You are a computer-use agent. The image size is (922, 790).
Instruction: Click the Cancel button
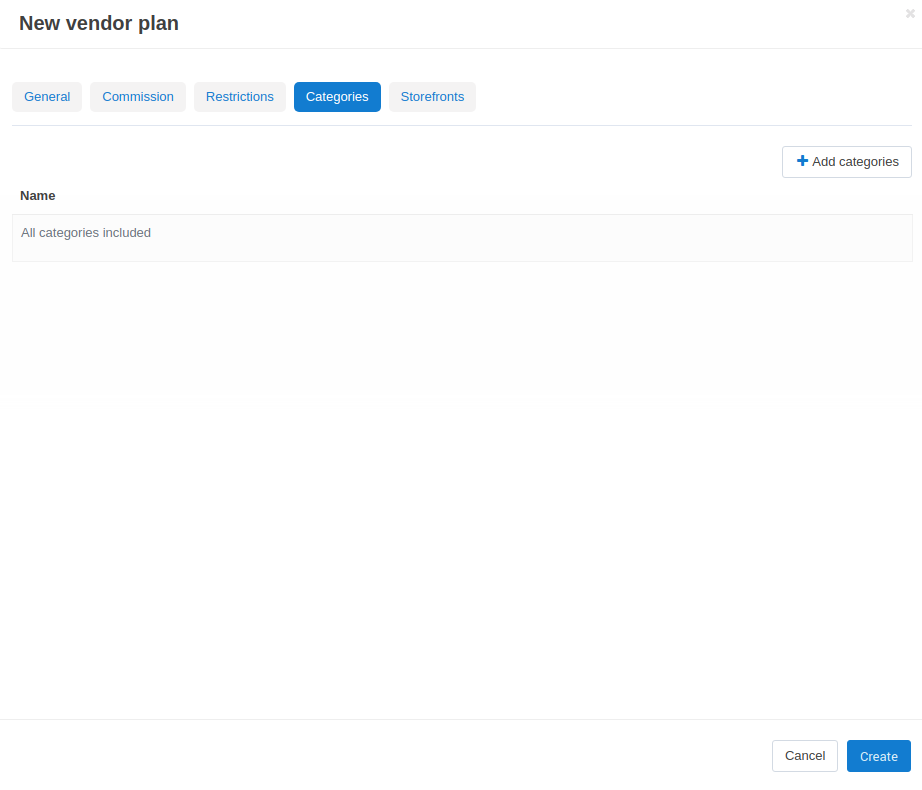pos(804,756)
